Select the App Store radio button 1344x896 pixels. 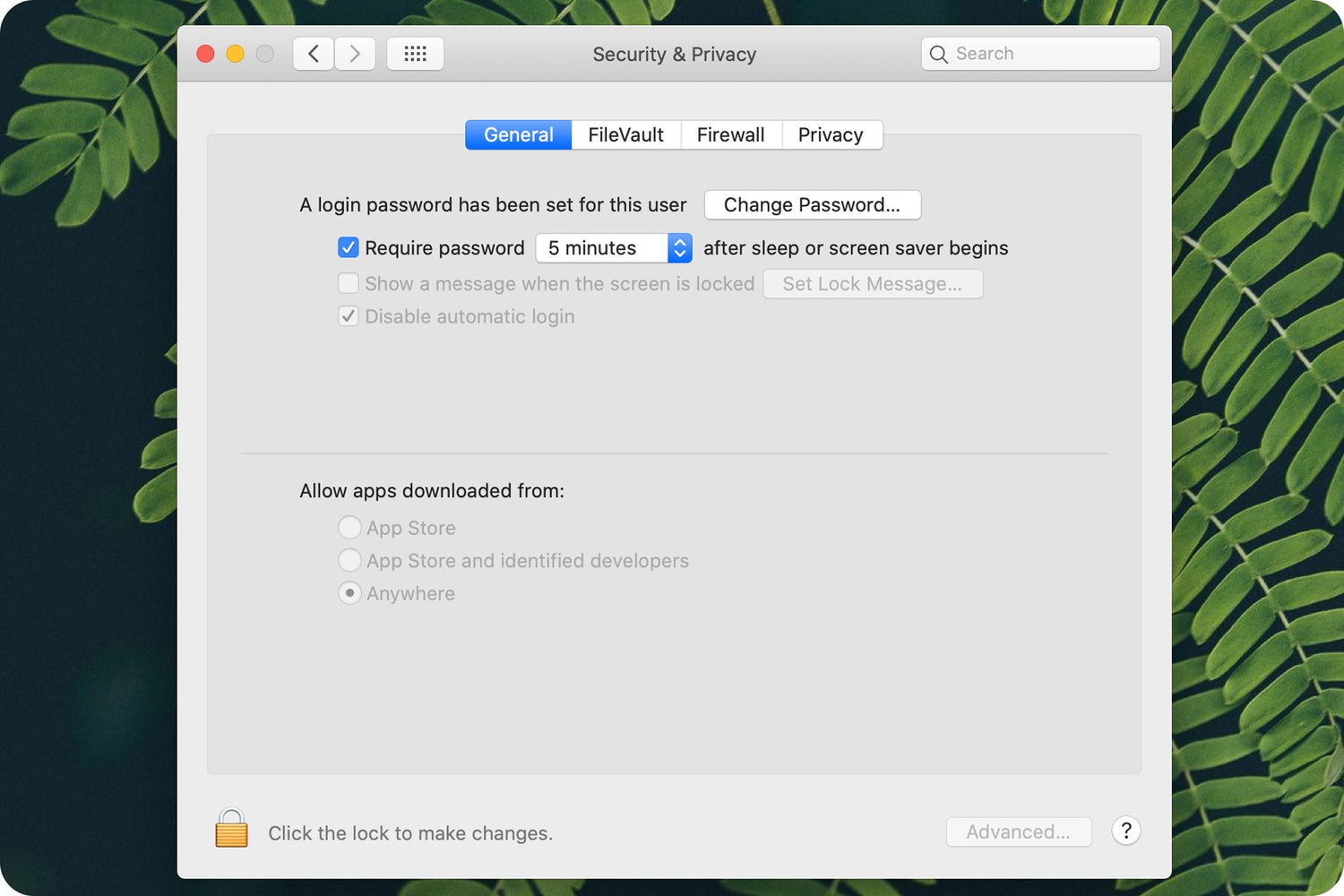[349, 527]
